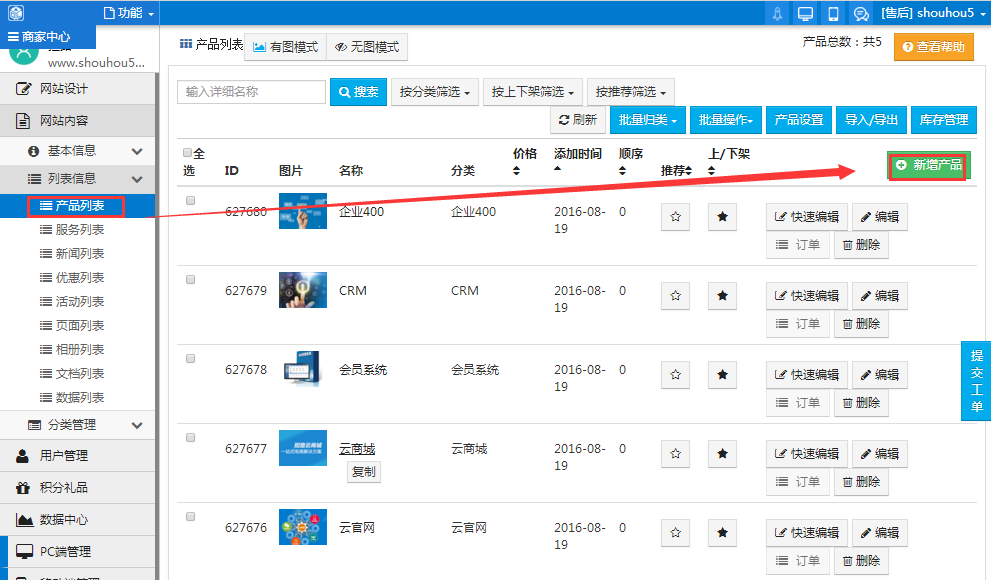The width and height of the screenshot is (991, 580).
Task: Switch to 无图模式 view tab
Action: [x=367, y=47]
